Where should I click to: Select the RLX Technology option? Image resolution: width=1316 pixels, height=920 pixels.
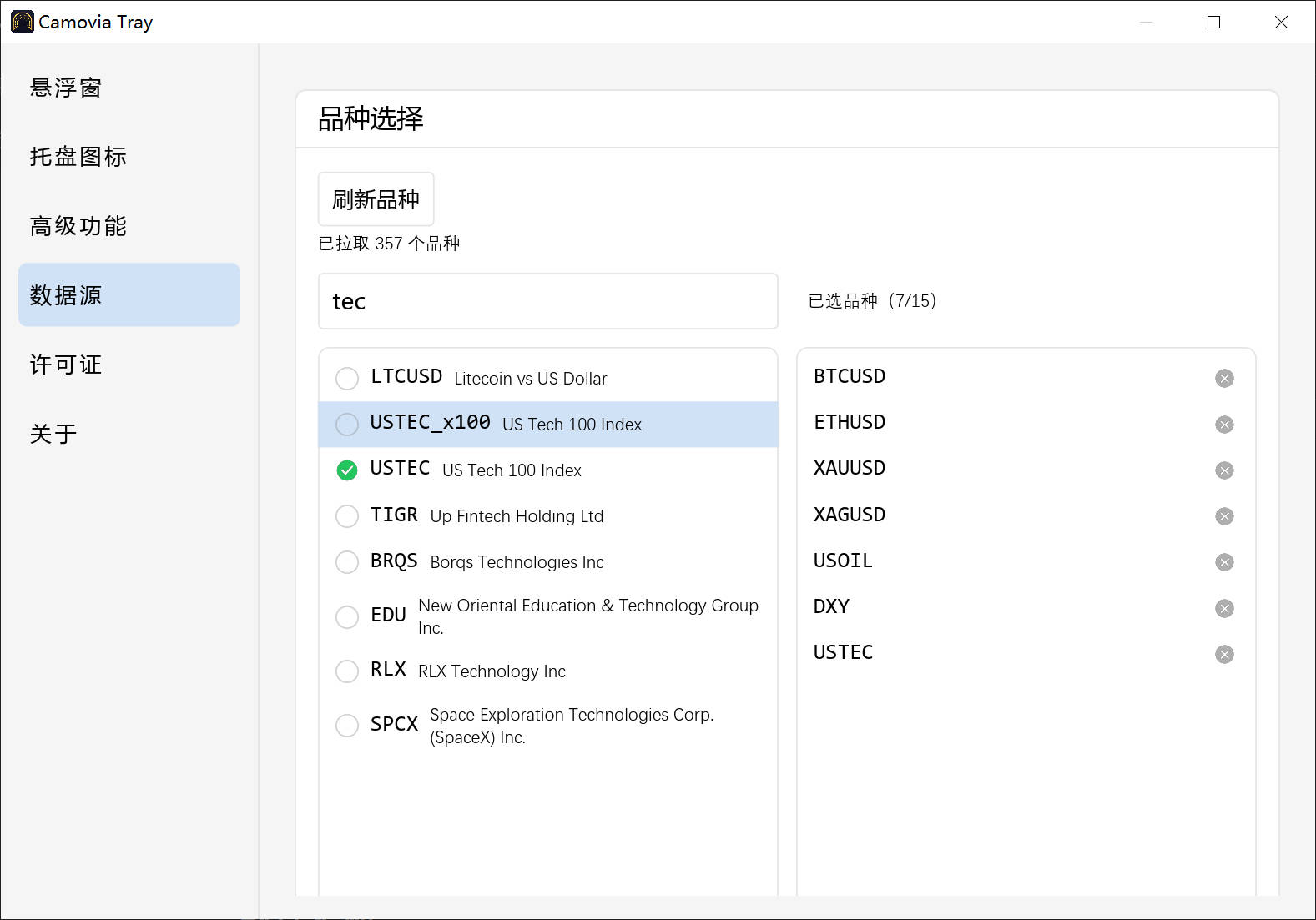point(347,671)
